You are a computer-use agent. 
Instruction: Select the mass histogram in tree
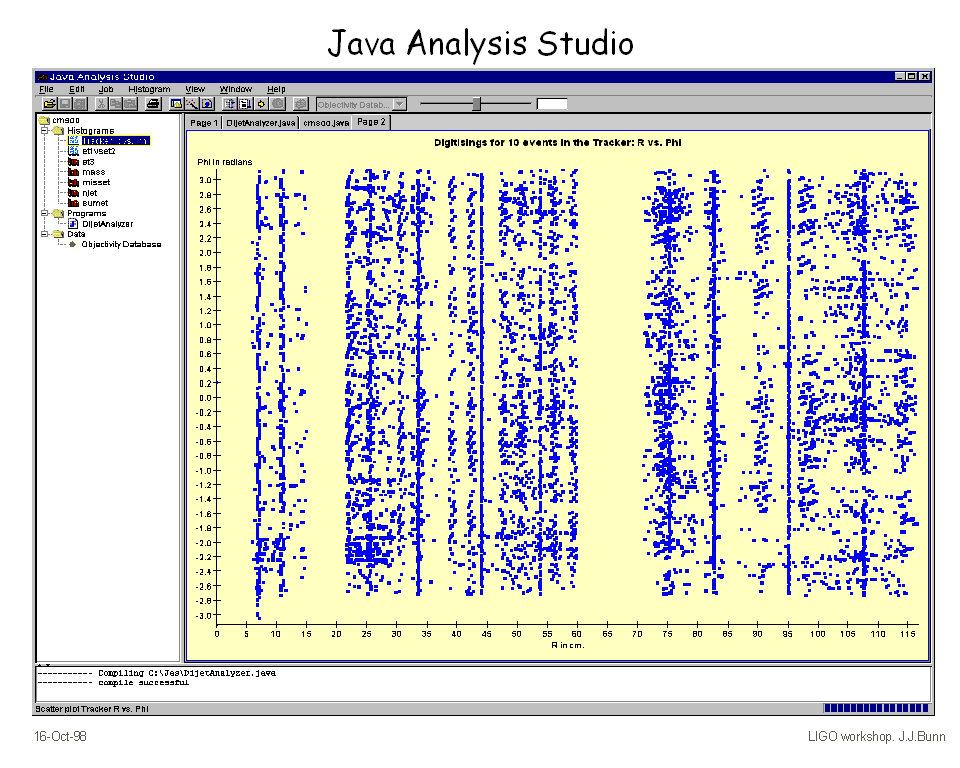click(93, 172)
